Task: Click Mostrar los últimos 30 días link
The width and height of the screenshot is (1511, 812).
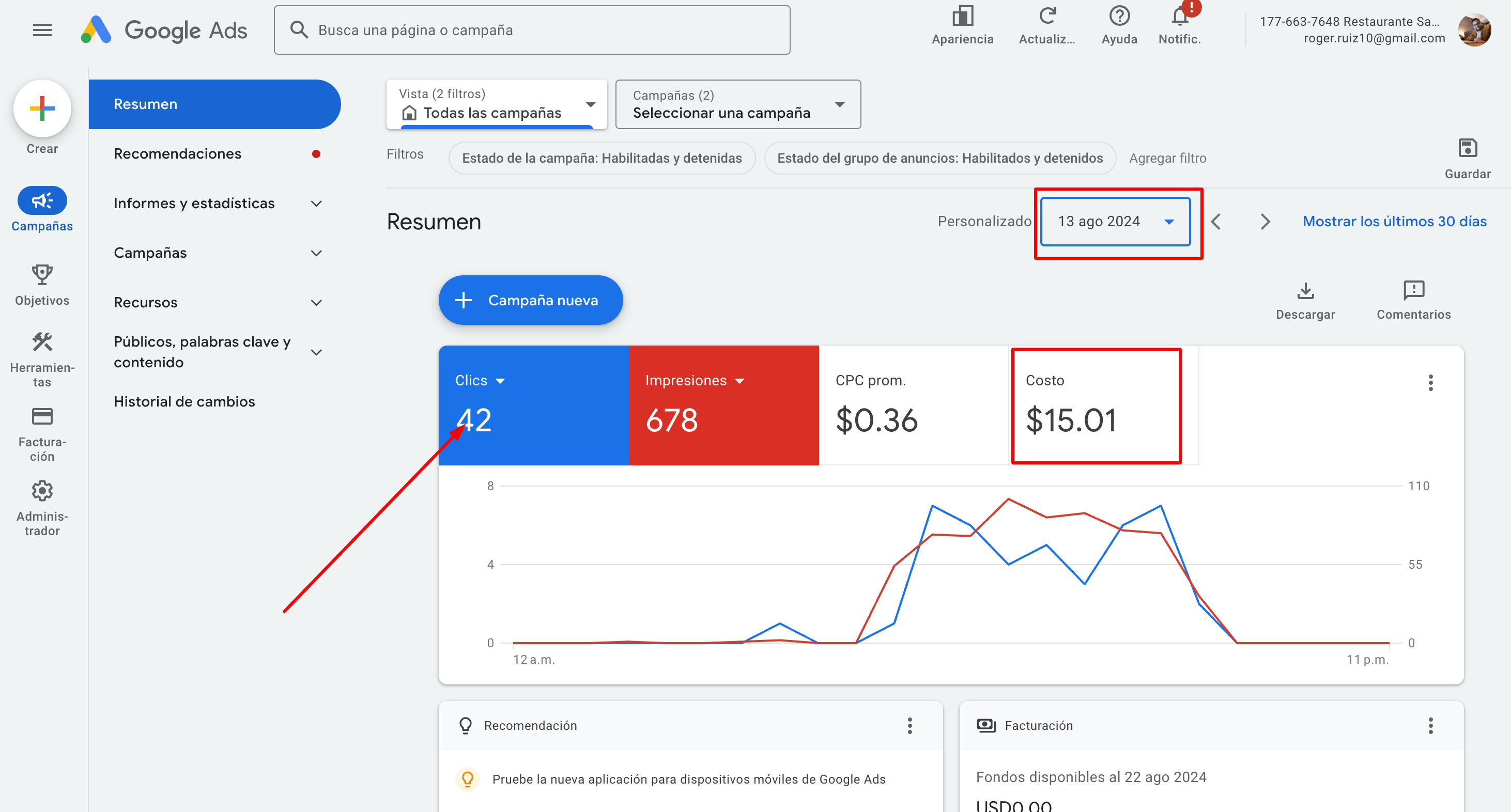Action: click(1394, 222)
